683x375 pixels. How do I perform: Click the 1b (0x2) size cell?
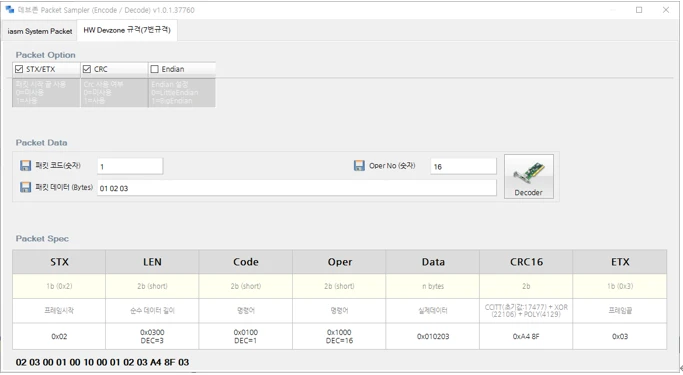pyautogui.click(x=59, y=286)
